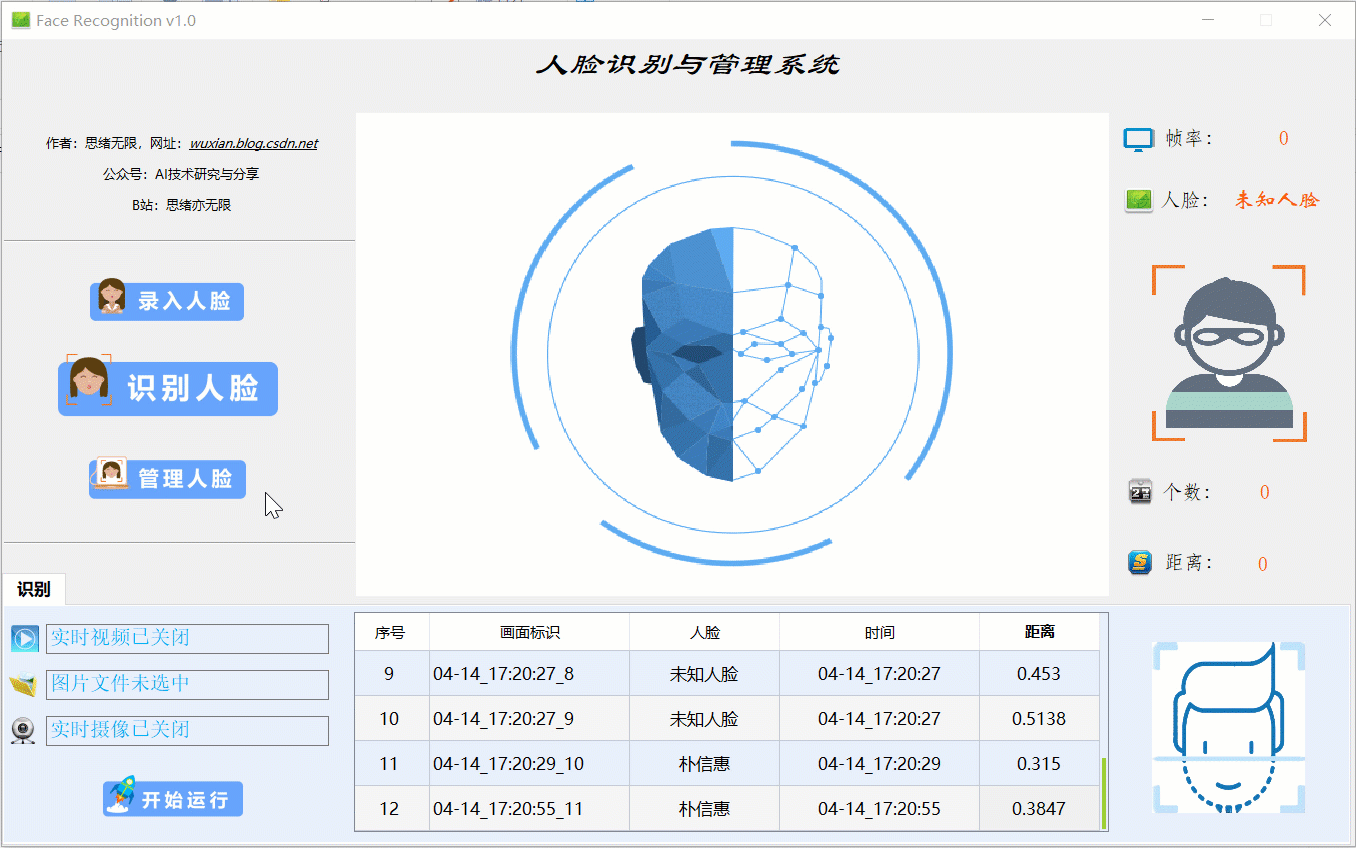Click 朴信惠 cell in row 12

click(x=705, y=808)
